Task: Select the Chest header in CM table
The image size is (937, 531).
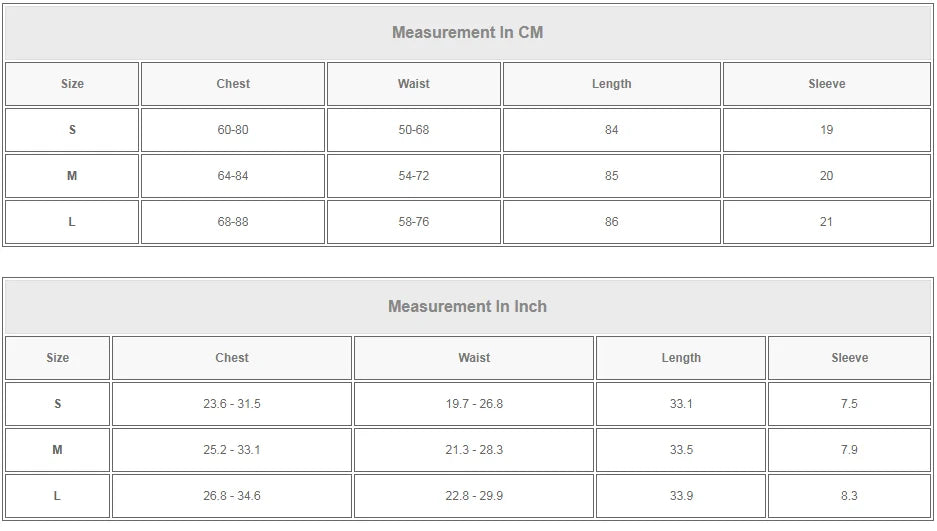Action: (x=233, y=84)
